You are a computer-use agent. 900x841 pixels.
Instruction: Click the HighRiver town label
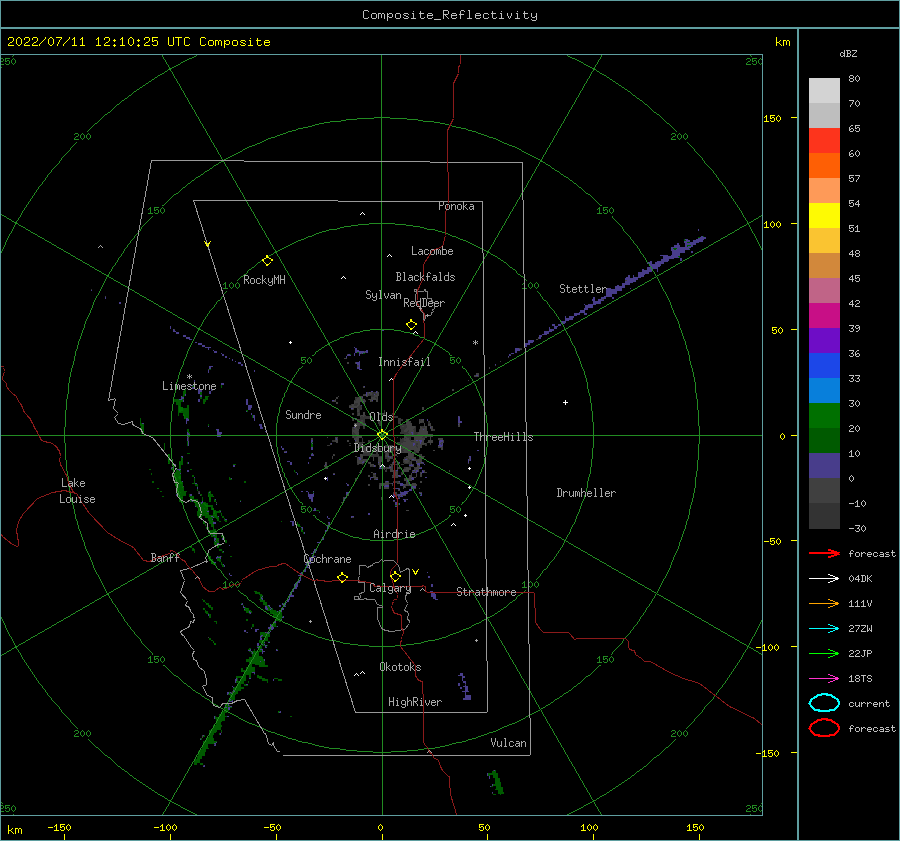click(415, 702)
